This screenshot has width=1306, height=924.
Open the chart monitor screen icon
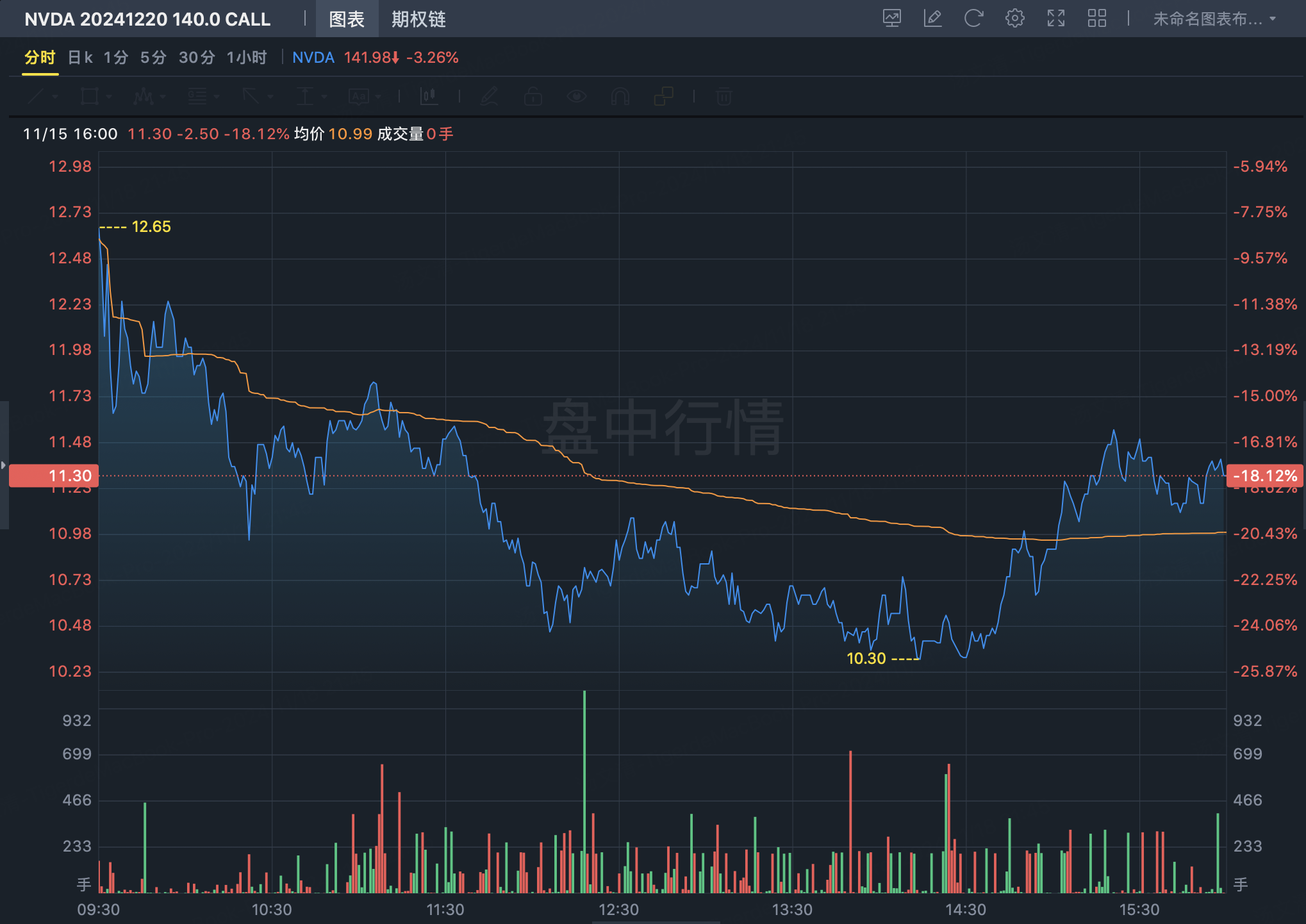coord(891,19)
